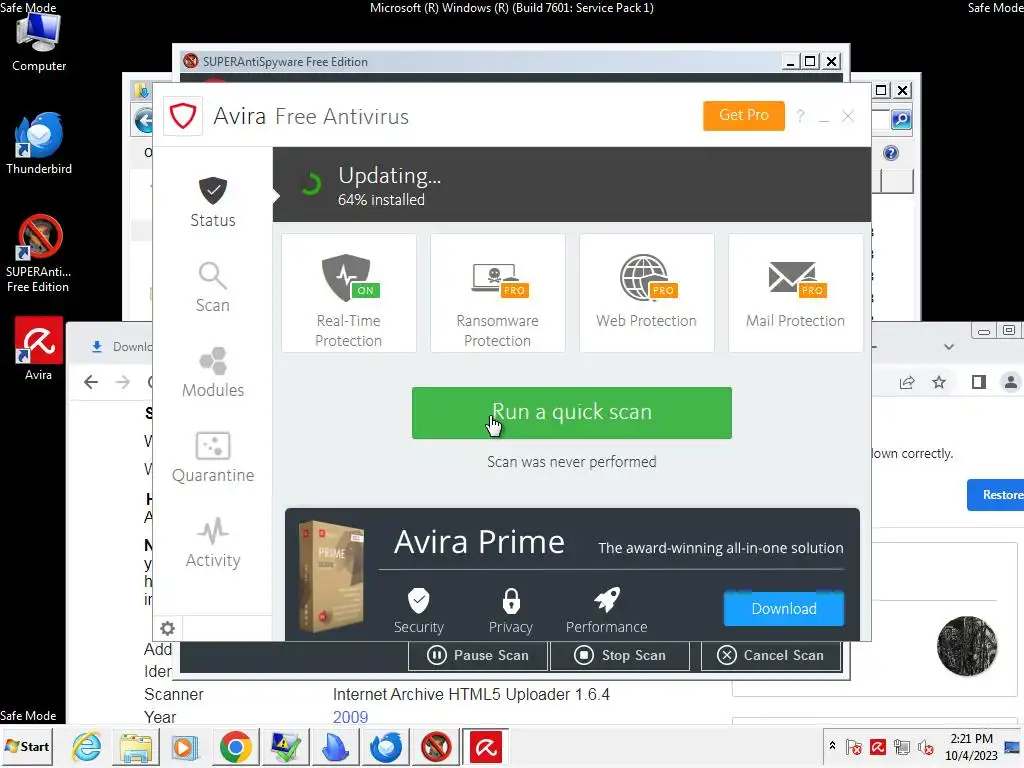Click the Security shield icon in Avira Prime banner
1024x768 pixels.
click(419, 601)
